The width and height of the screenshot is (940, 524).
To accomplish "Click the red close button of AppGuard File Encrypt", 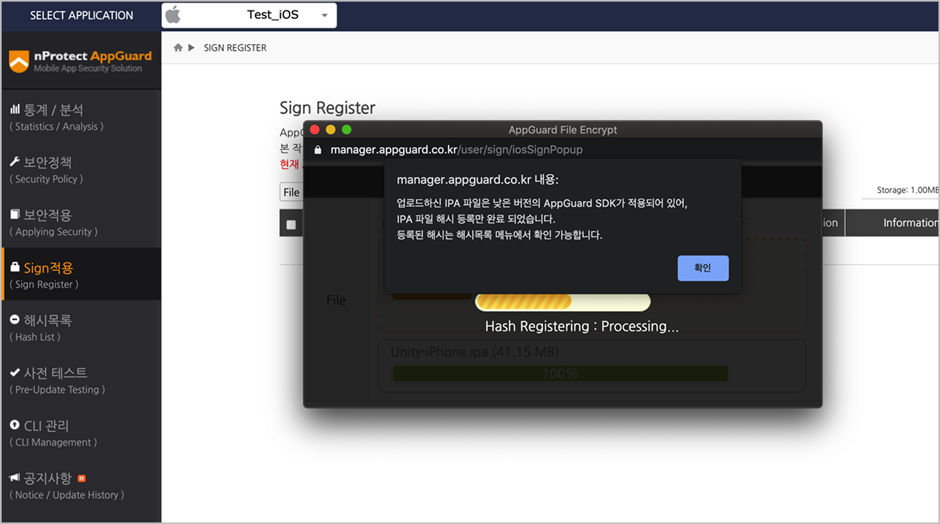I will point(314,130).
